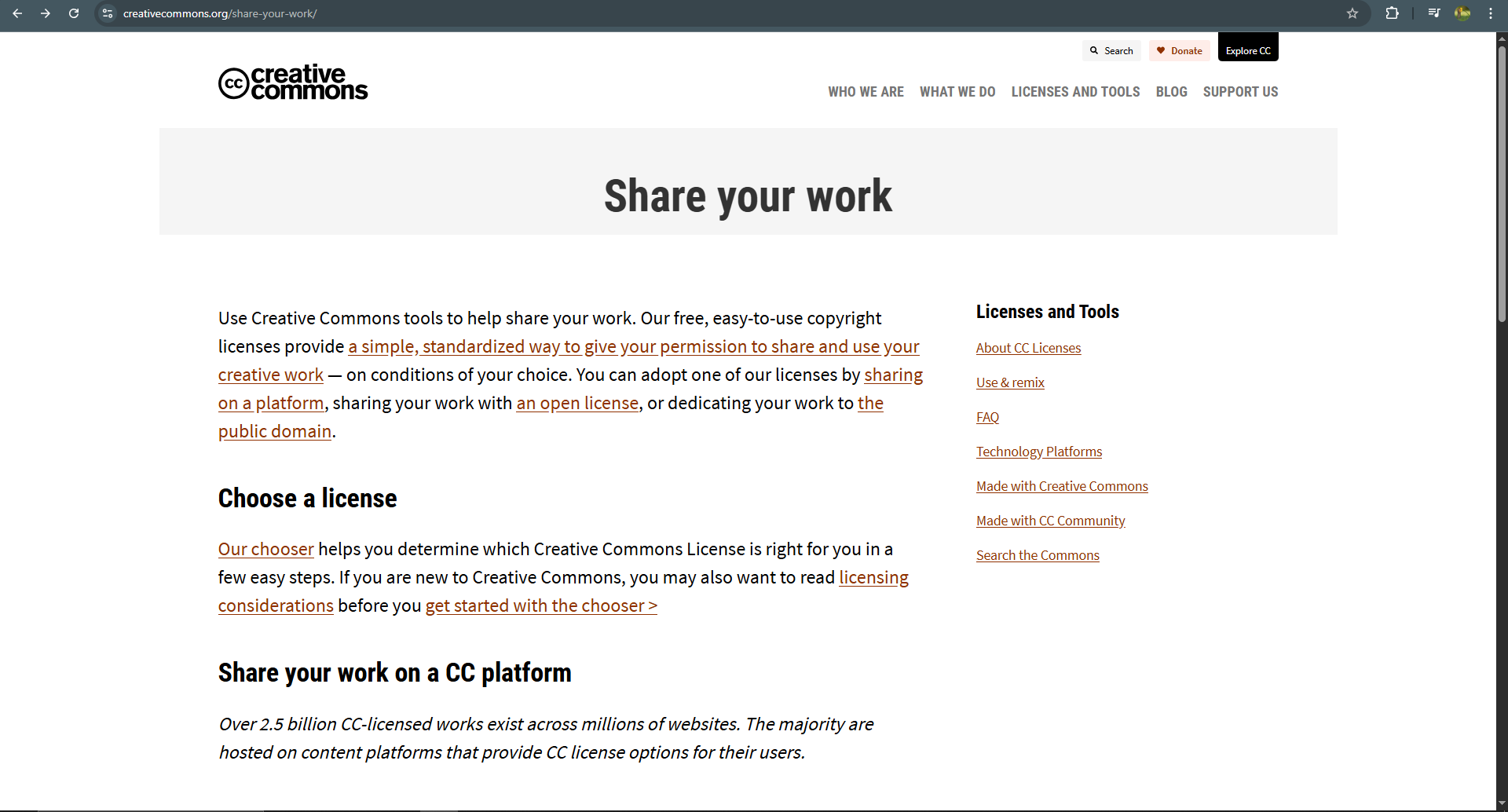Open the Search button
1508x812 pixels.
coord(1111,50)
